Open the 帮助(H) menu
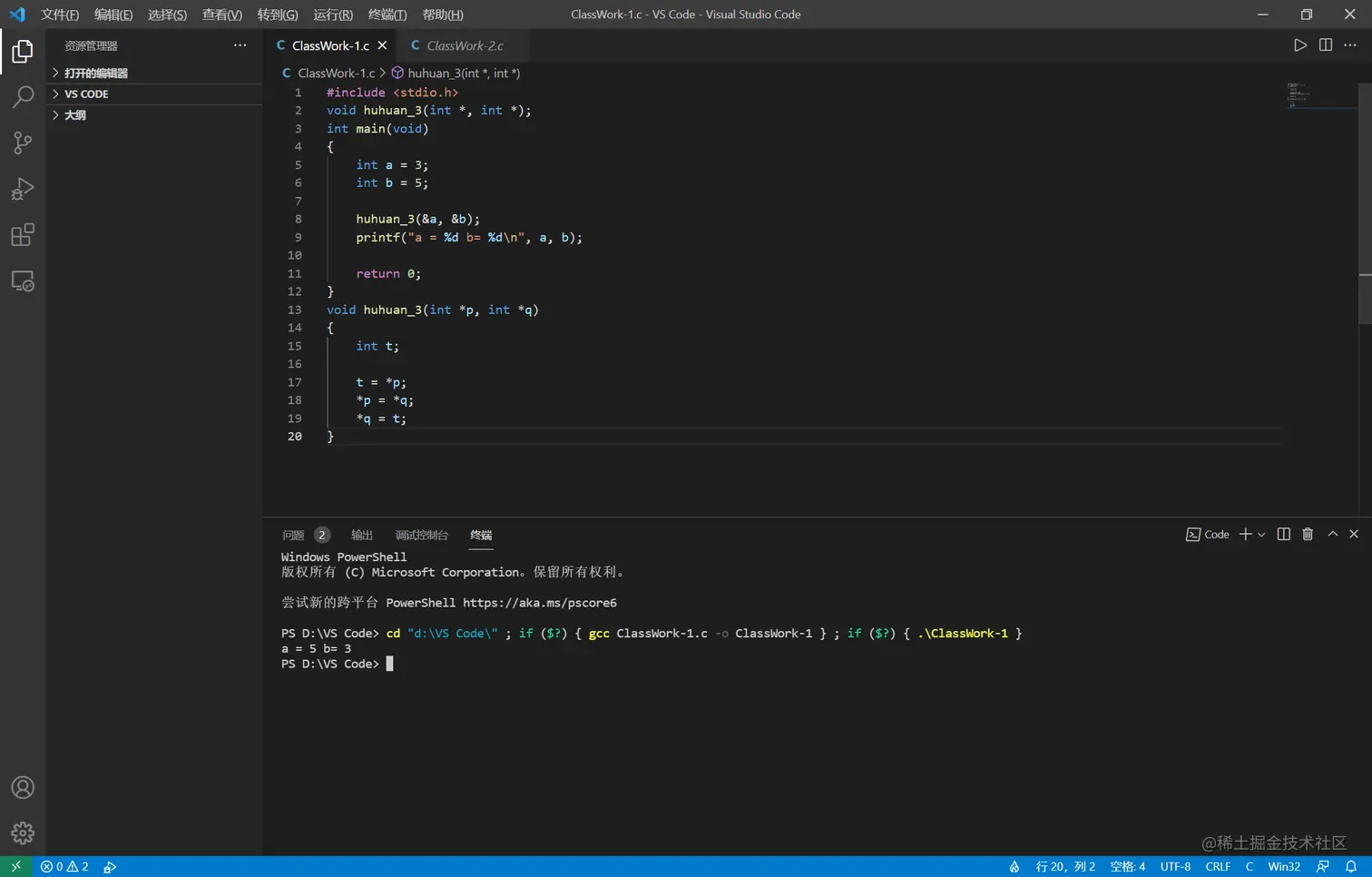 (x=443, y=15)
